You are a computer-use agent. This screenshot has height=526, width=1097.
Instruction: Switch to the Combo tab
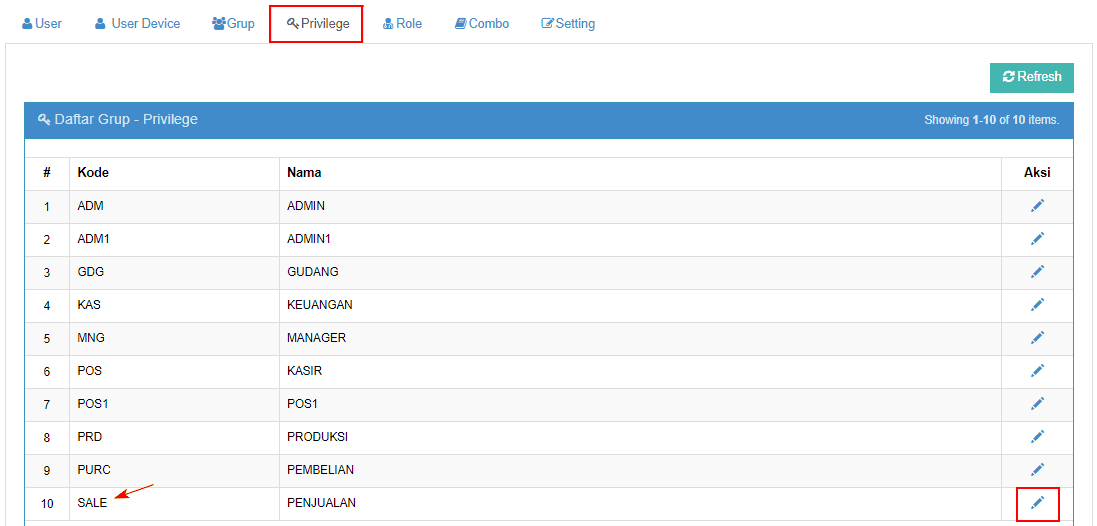[x=481, y=23]
